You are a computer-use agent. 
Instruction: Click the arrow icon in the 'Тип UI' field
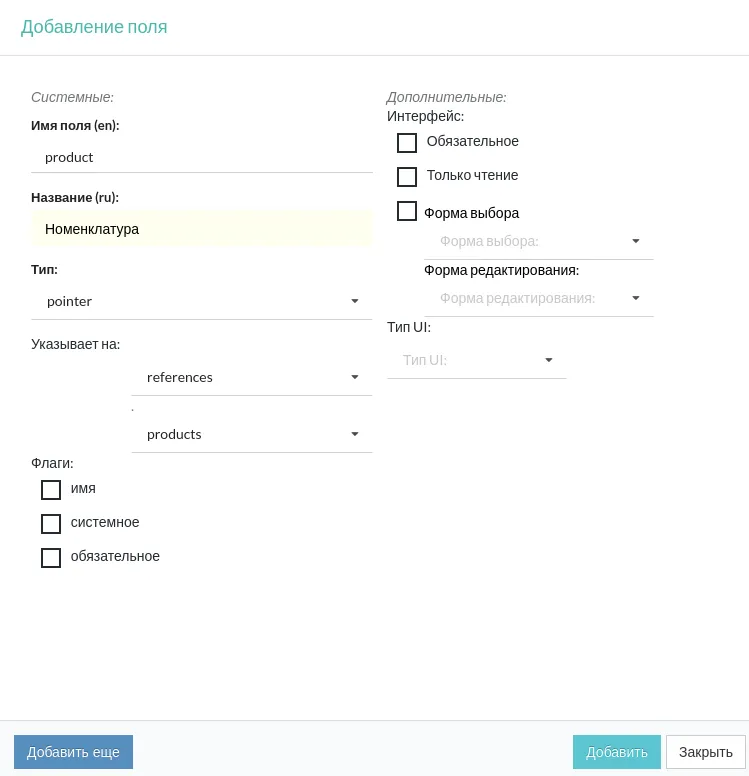click(548, 360)
